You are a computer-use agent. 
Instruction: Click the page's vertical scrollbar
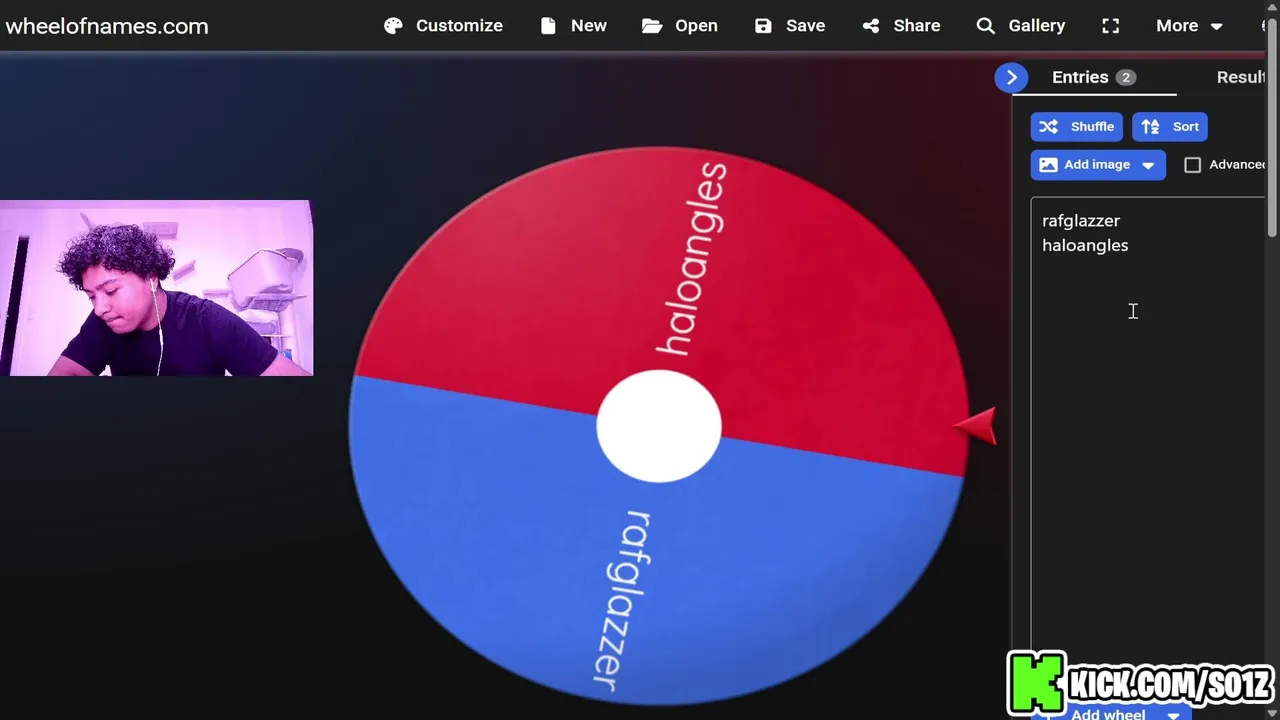tap(1272, 130)
